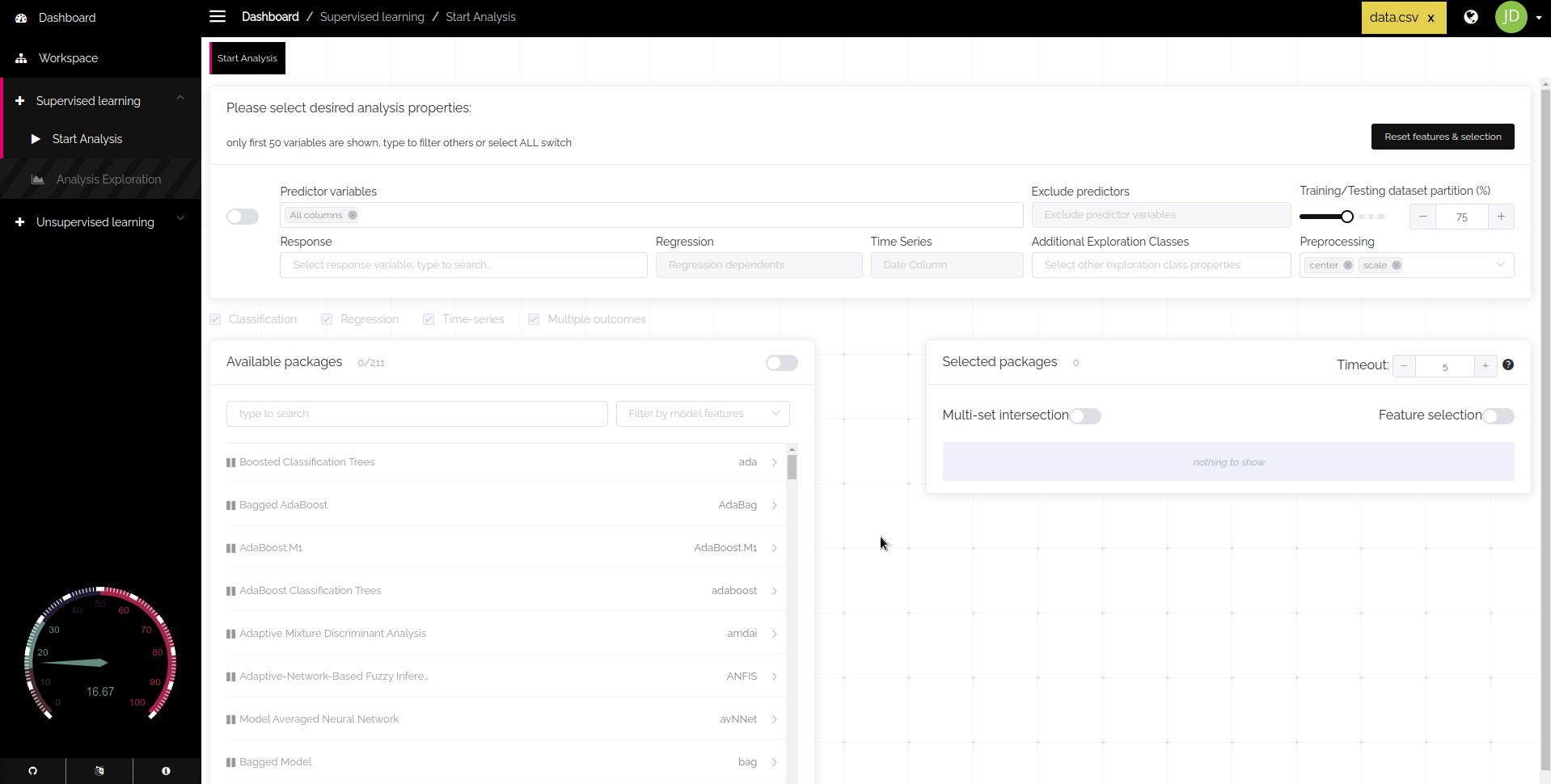1551x784 pixels.
Task: Remove the scale preprocessing tag
Action: coord(1396,265)
